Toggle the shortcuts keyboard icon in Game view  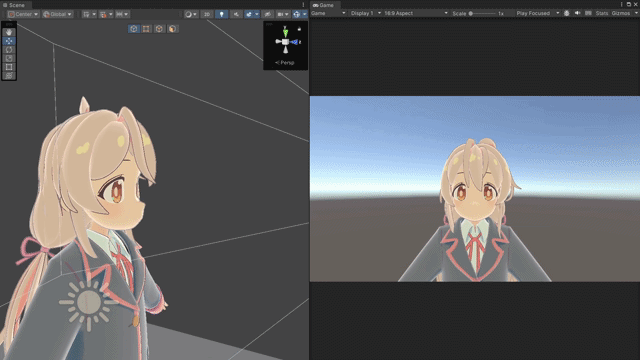[588, 13]
